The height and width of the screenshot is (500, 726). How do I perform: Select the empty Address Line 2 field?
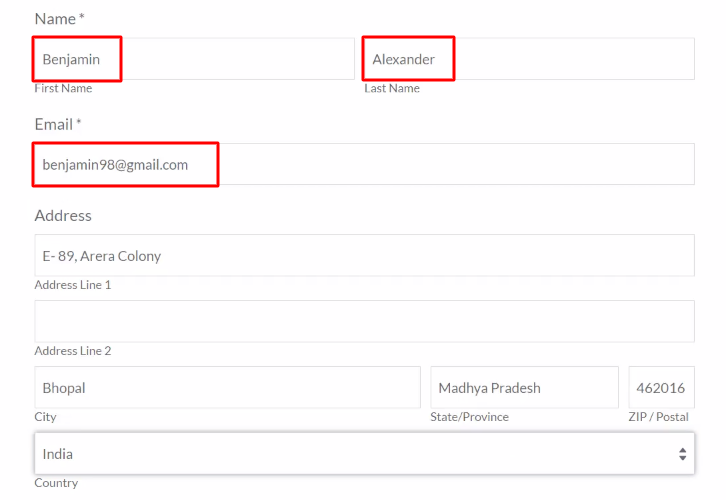click(x=364, y=322)
